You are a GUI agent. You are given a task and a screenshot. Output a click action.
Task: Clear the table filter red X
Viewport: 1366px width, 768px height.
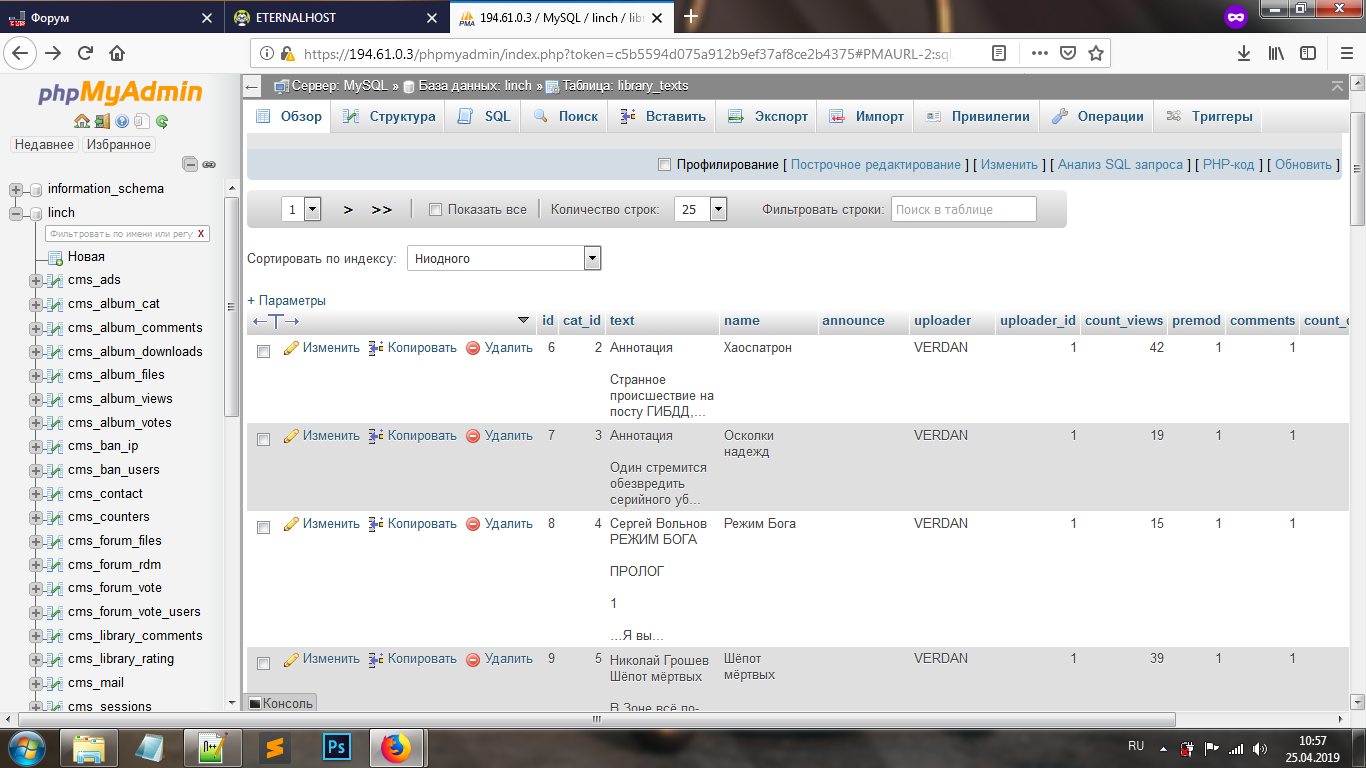(201, 233)
